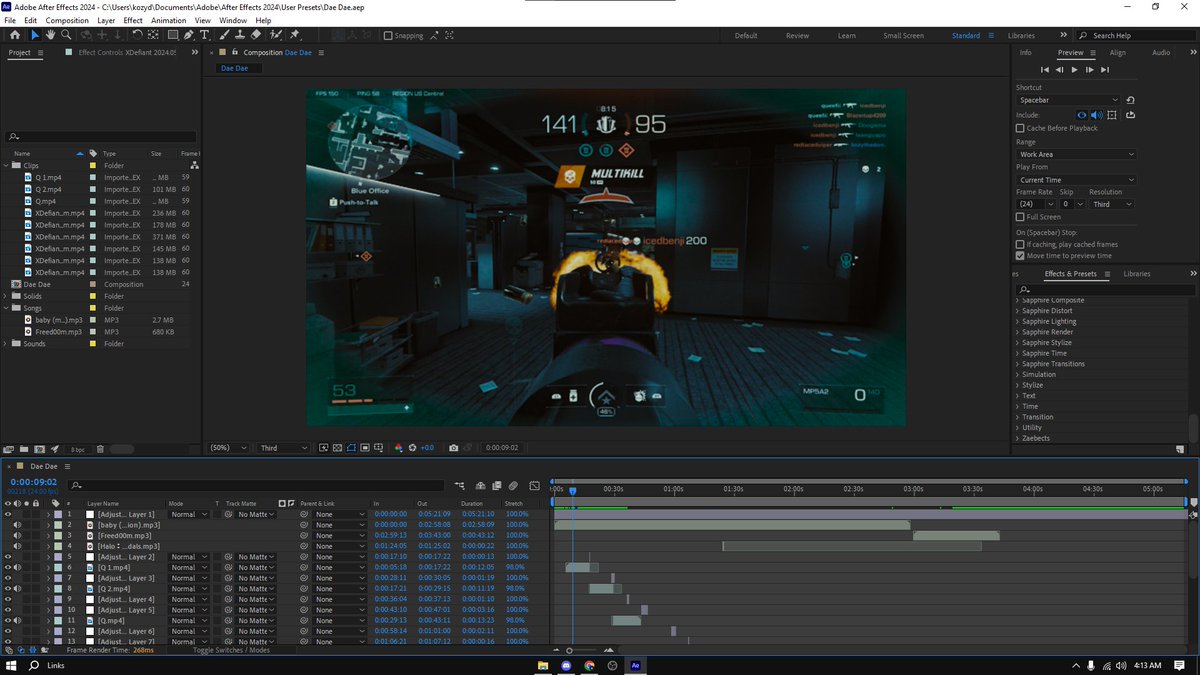This screenshot has height=675, width=1200.
Task: Click the Home icon in toolbar
Action: 14,35
